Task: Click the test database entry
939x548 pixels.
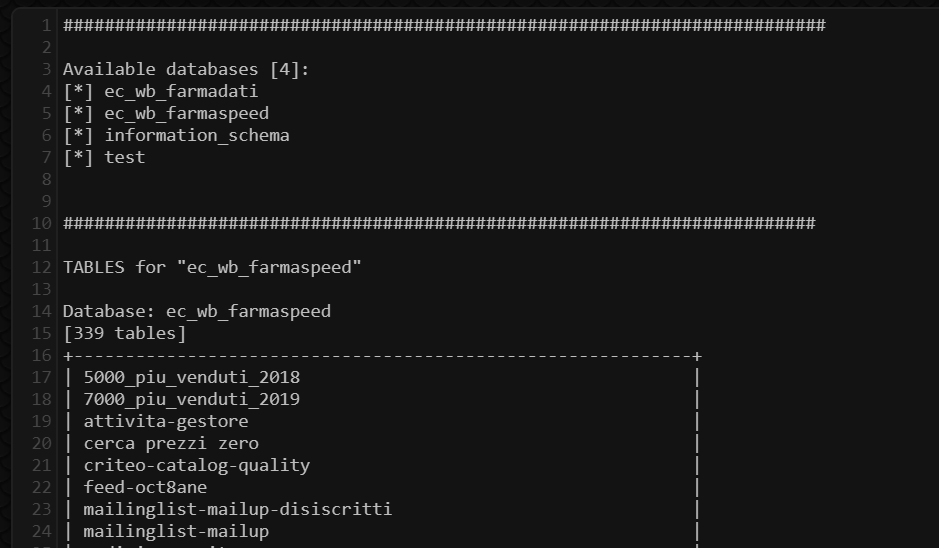Action: click(124, 157)
